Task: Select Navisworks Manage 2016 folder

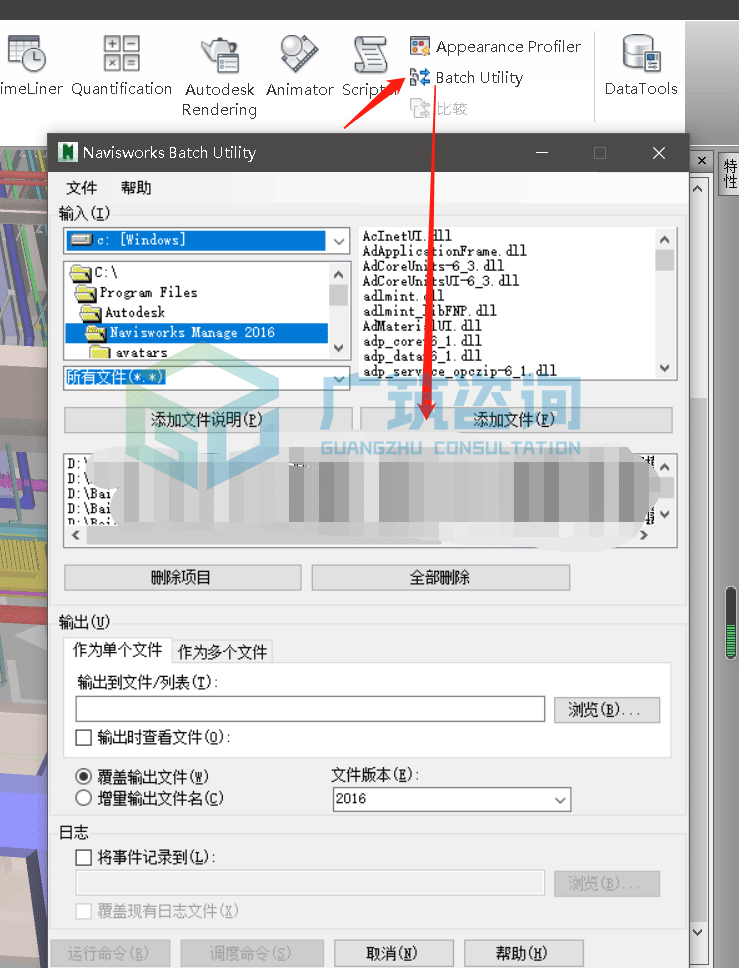Action: [x=196, y=332]
